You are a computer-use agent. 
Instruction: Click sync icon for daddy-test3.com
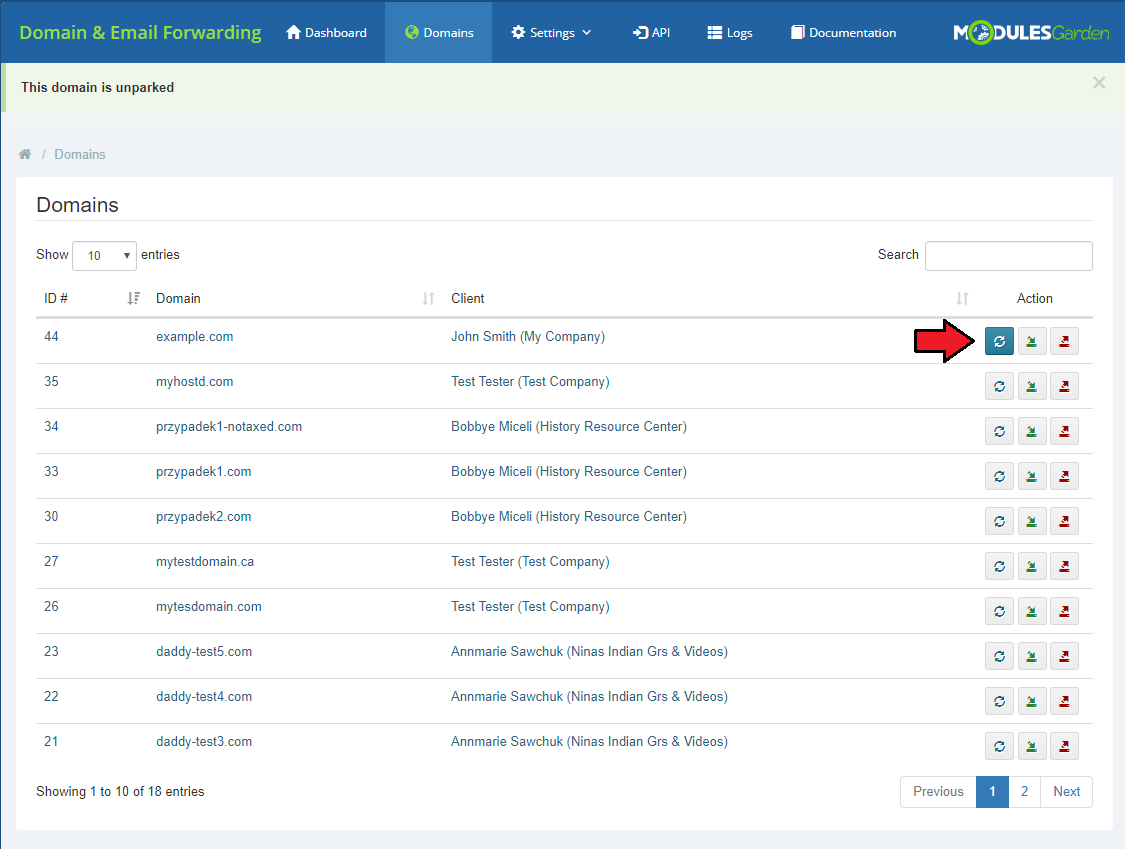pos(999,746)
